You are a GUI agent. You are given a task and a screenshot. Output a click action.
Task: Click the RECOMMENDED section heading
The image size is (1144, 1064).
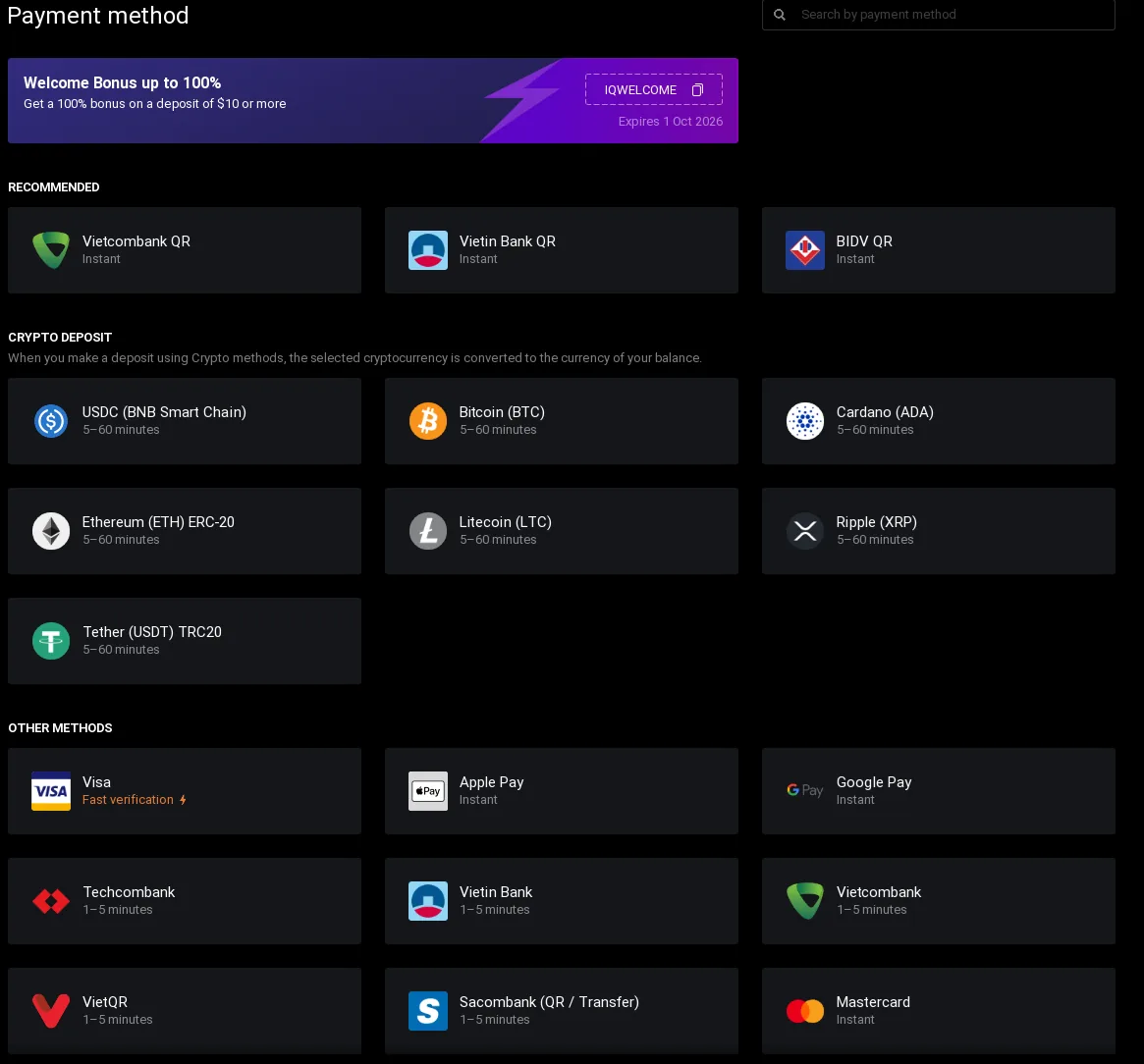(x=54, y=187)
